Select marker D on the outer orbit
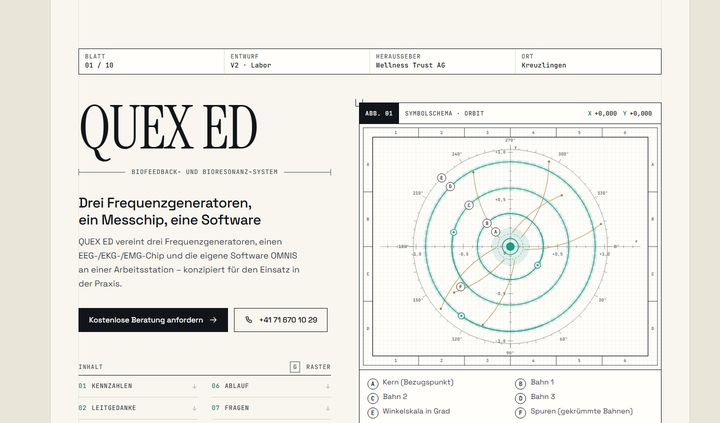This screenshot has height=423, width=720. [450, 186]
